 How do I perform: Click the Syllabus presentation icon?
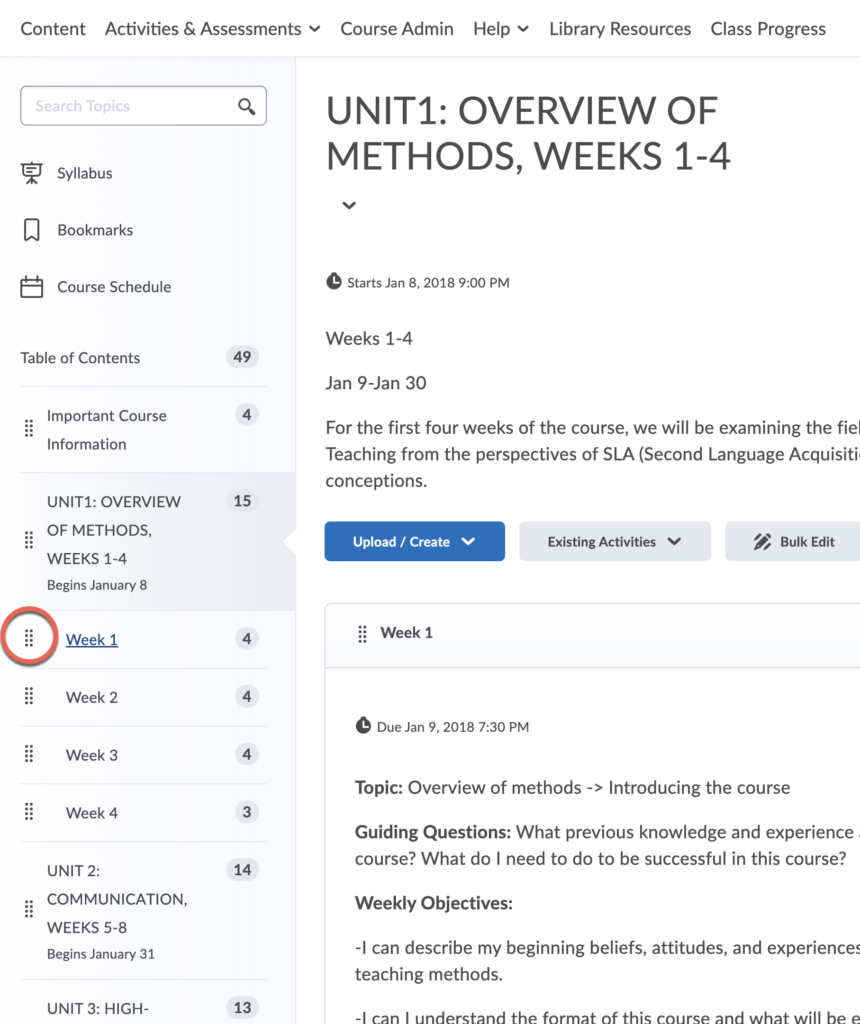coord(32,173)
